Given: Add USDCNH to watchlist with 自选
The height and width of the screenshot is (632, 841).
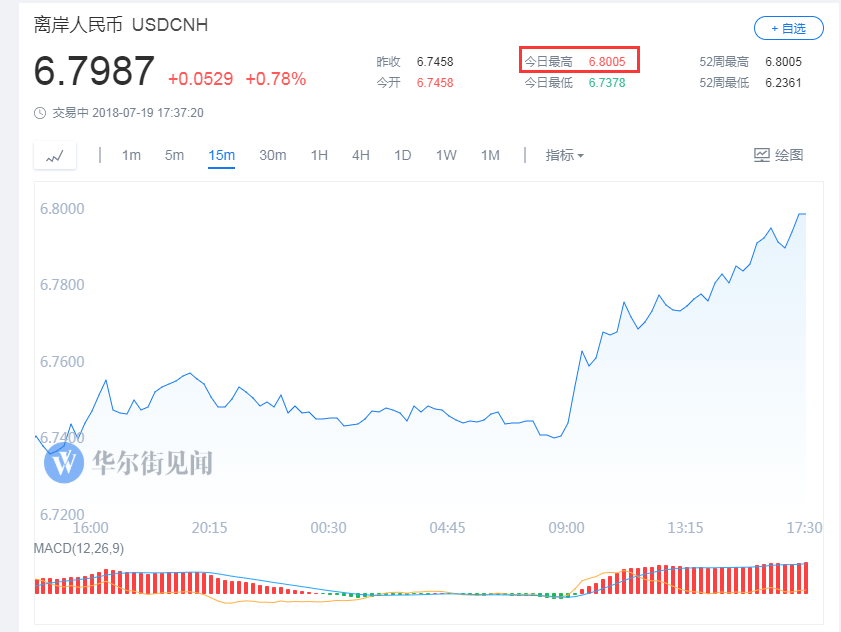Looking at the screenshot, I should pyautogui.click(x=789, y=28).
